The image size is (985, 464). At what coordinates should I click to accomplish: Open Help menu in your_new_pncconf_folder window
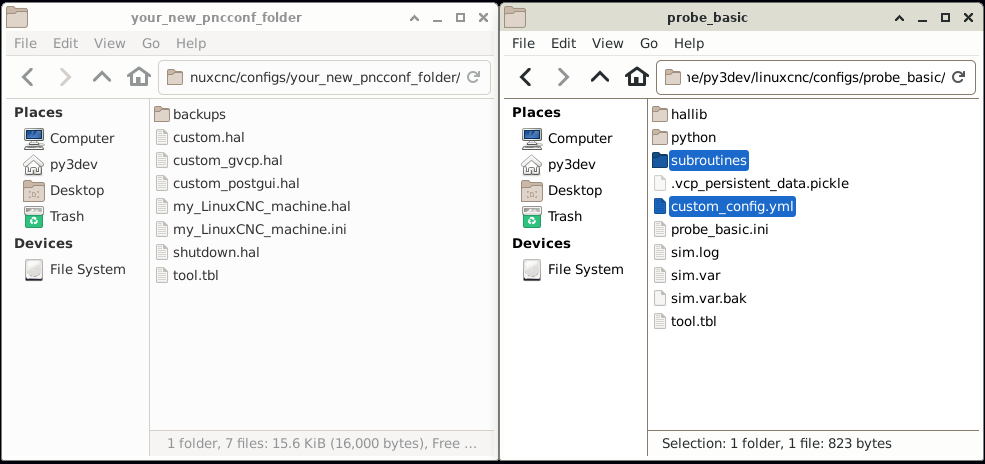point(191,43)
